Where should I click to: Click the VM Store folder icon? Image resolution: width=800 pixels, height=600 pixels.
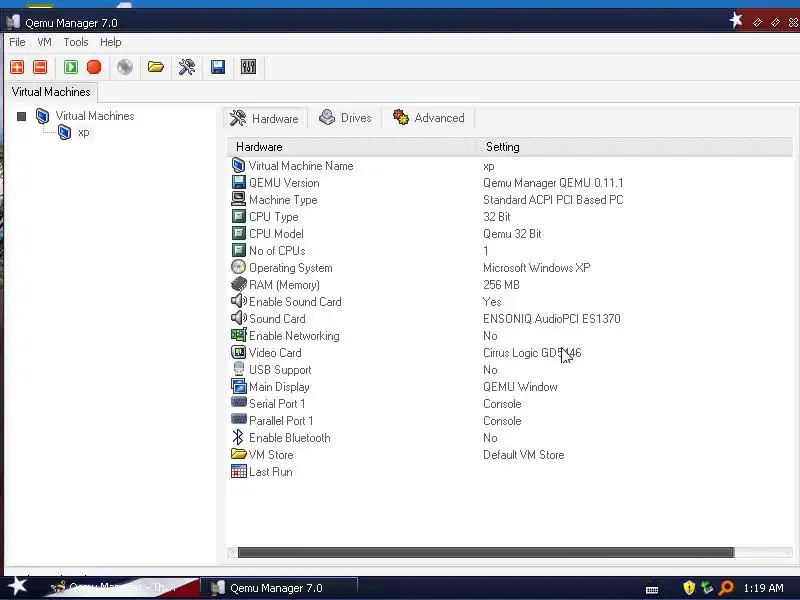[x=238, y=454]
